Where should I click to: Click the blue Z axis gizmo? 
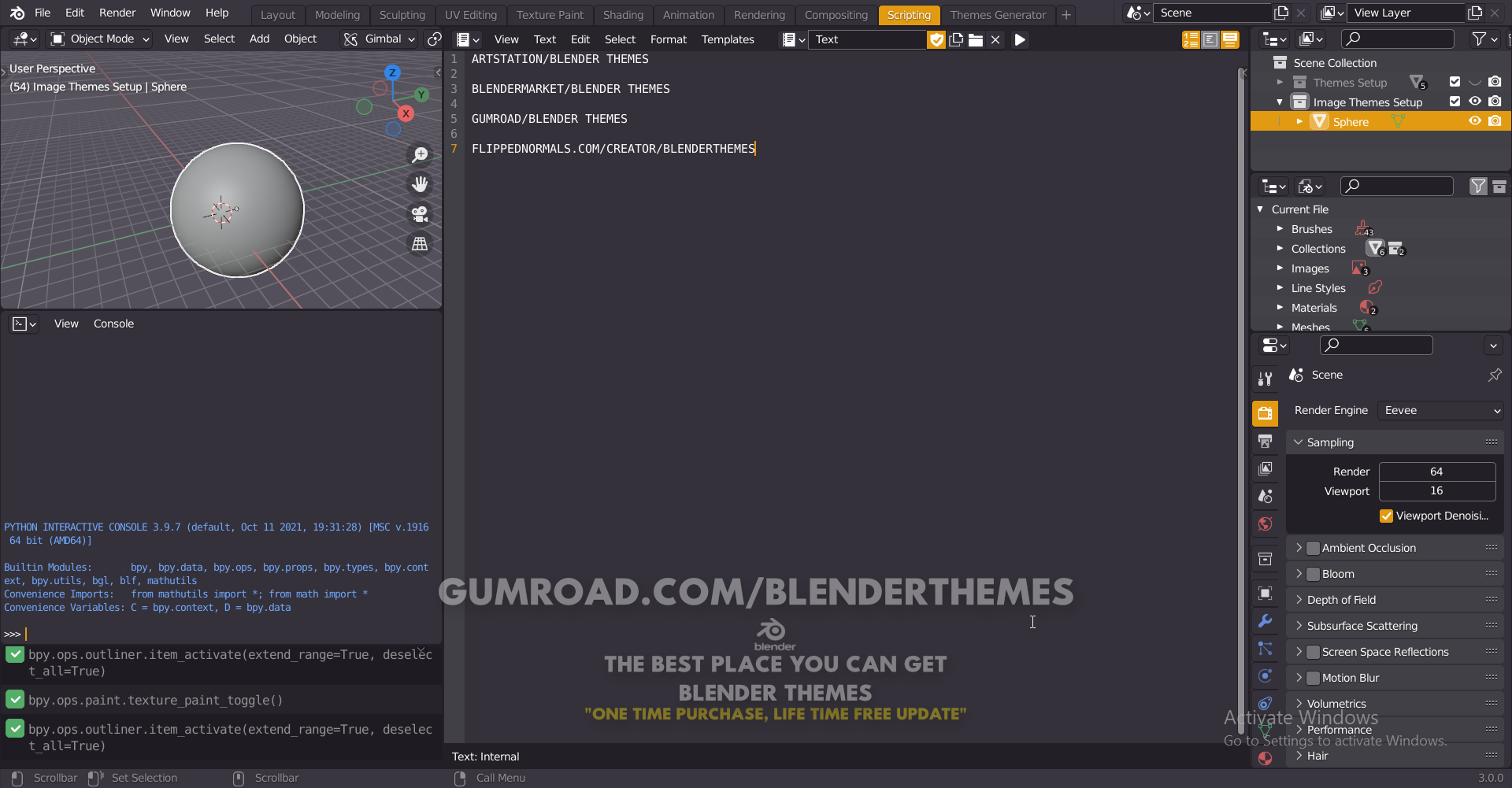[392, 72]
